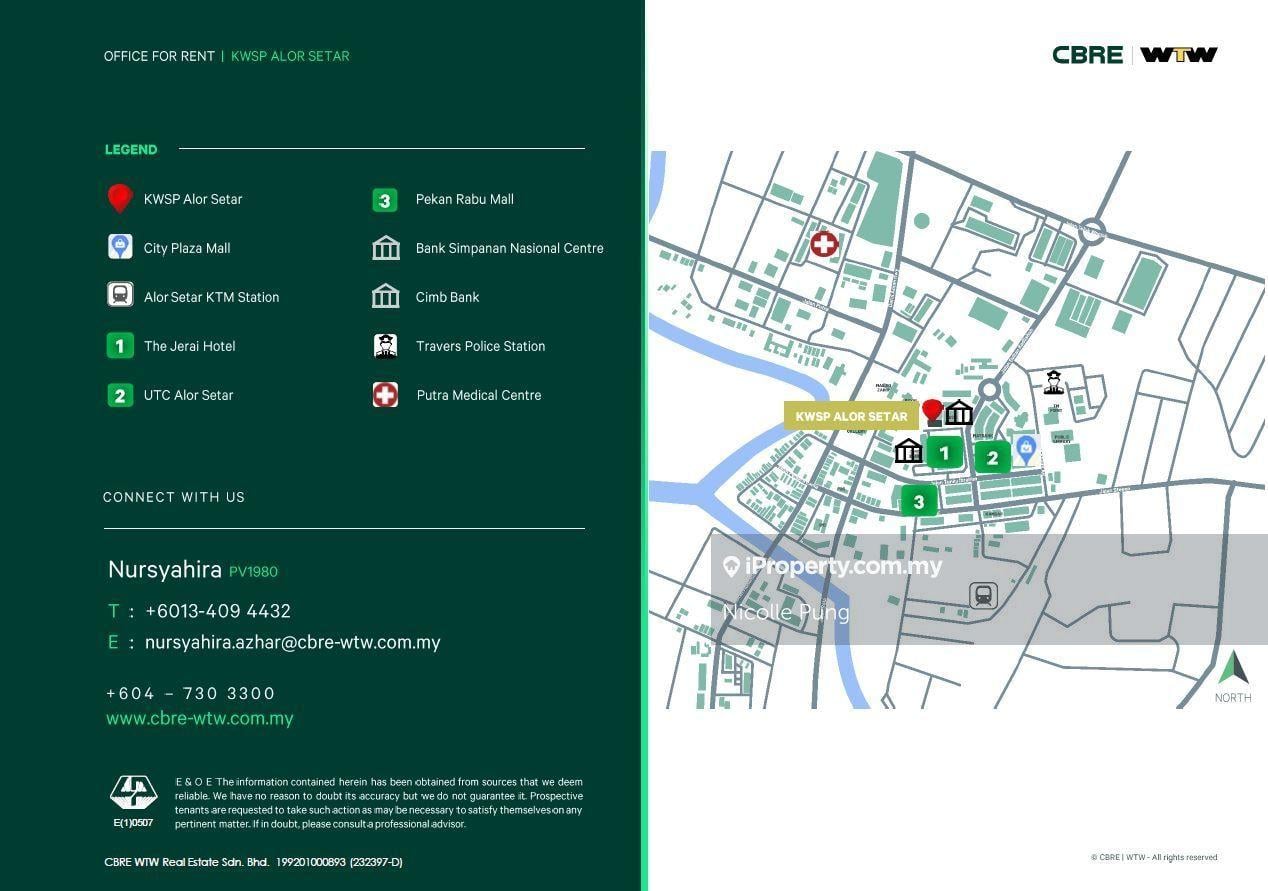1268x891 pixels.
Task: Select green marker 3 on the map
Action: click(919, 502)
